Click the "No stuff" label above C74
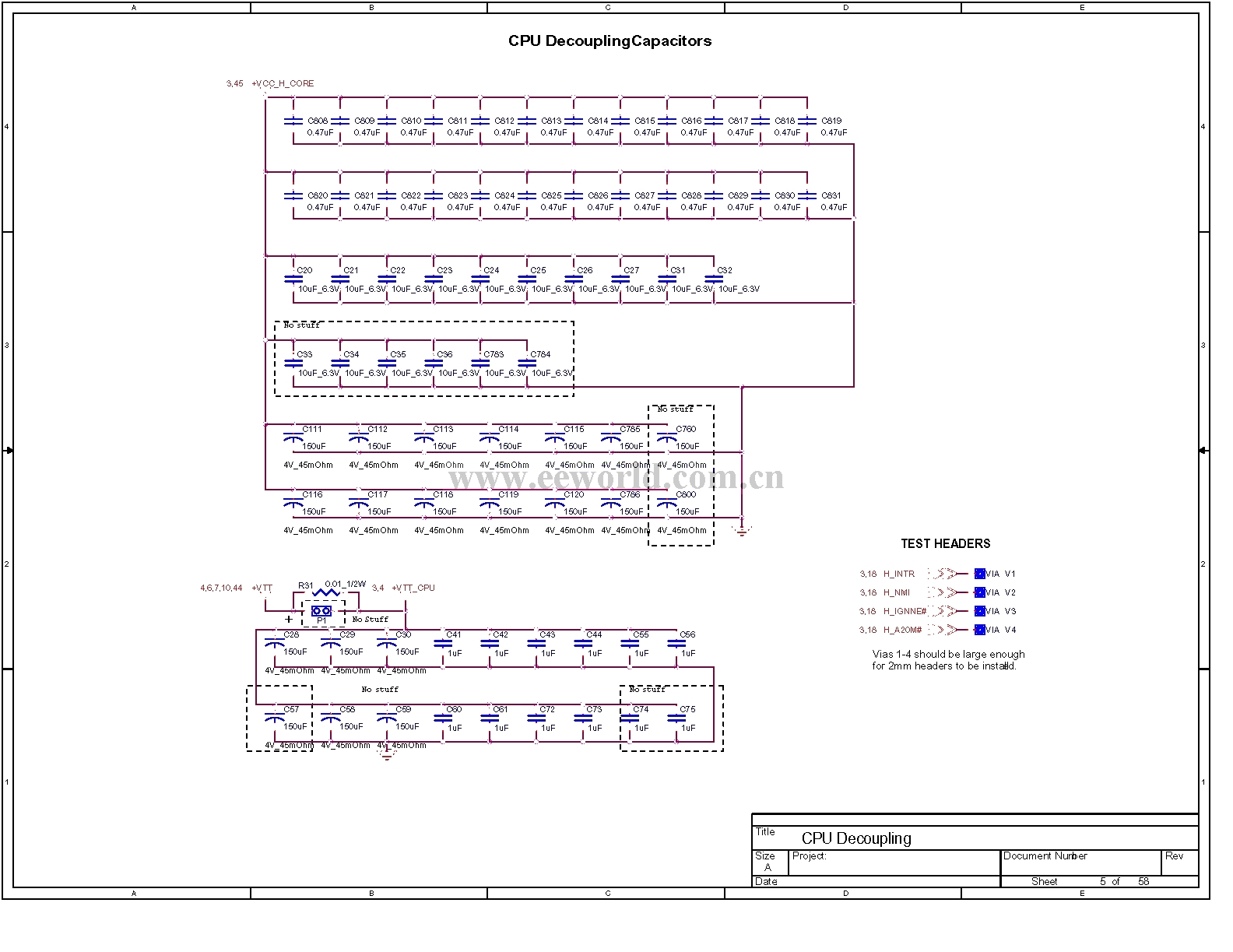The height and width of the screenshot is (952, 1233). [647, 690]
